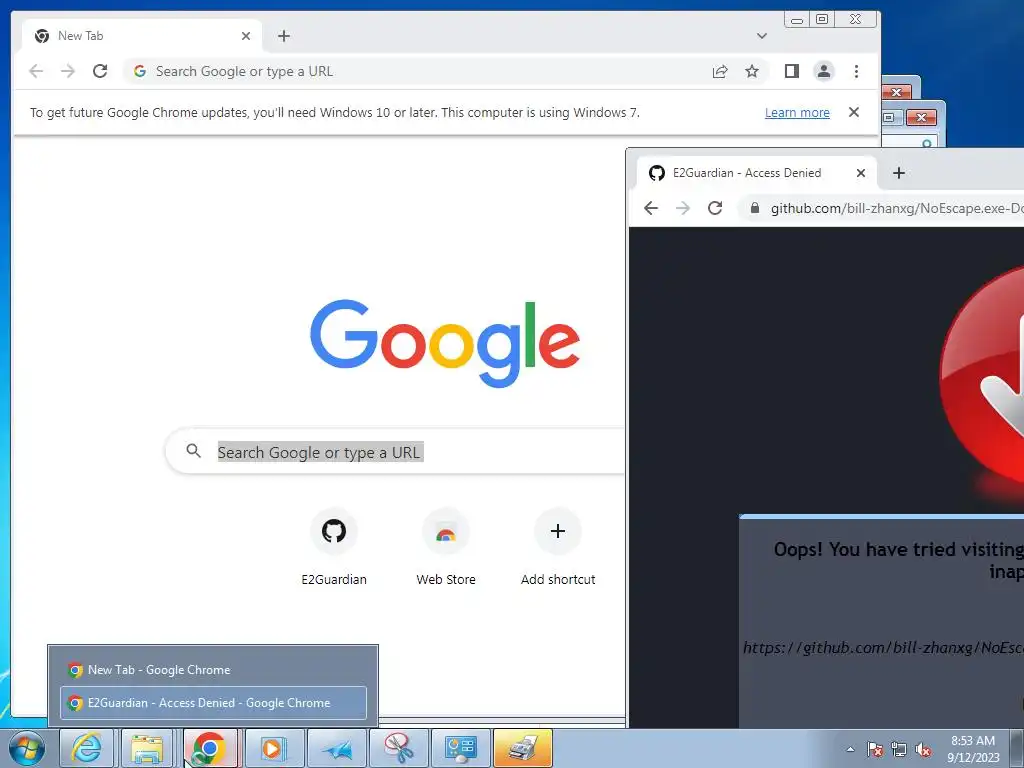Click the Action Center flag in the tray
This screenshot has width=1024, height=768.
pos(875,749)
